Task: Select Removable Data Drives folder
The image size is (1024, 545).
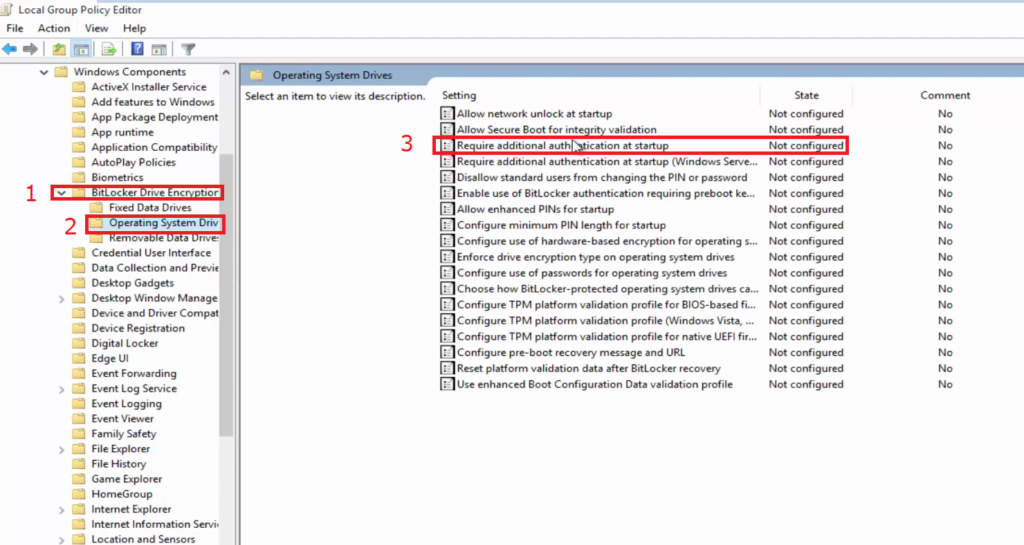Action: tap(163, 238)
